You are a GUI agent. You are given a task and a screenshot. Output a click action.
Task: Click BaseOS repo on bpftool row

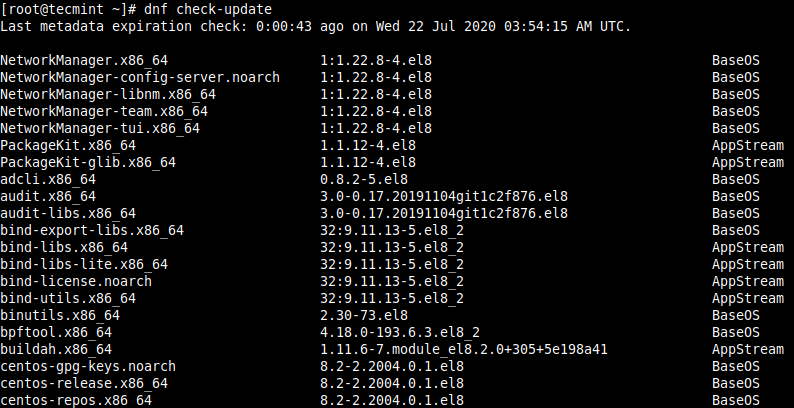(736, 333)
